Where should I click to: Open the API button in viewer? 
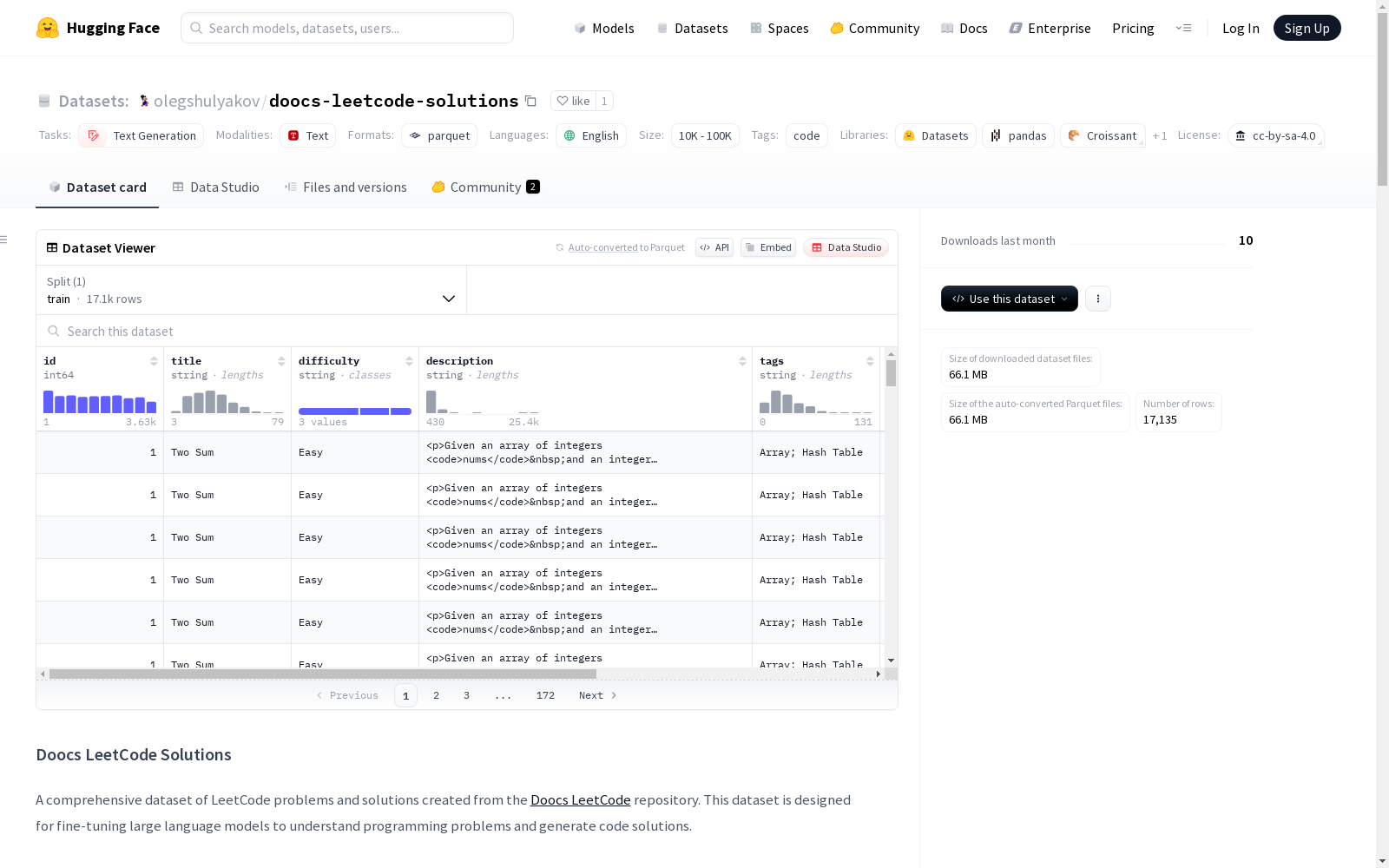click(x=714, y=247)
